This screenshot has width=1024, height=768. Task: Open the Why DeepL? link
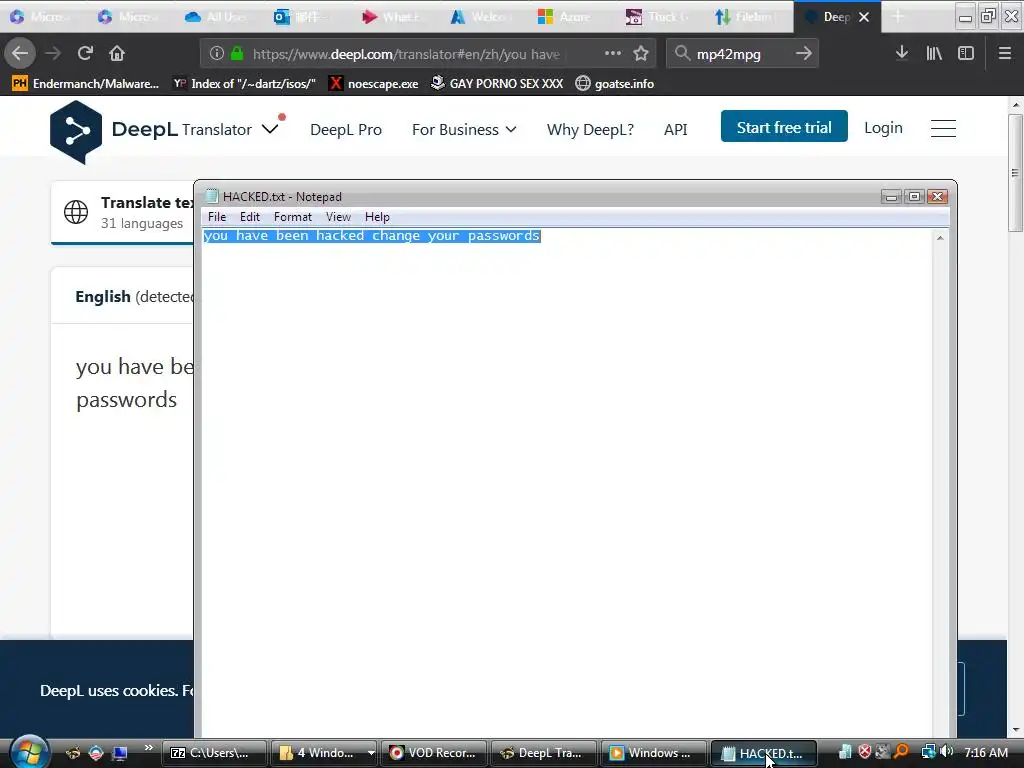[590, 129]
